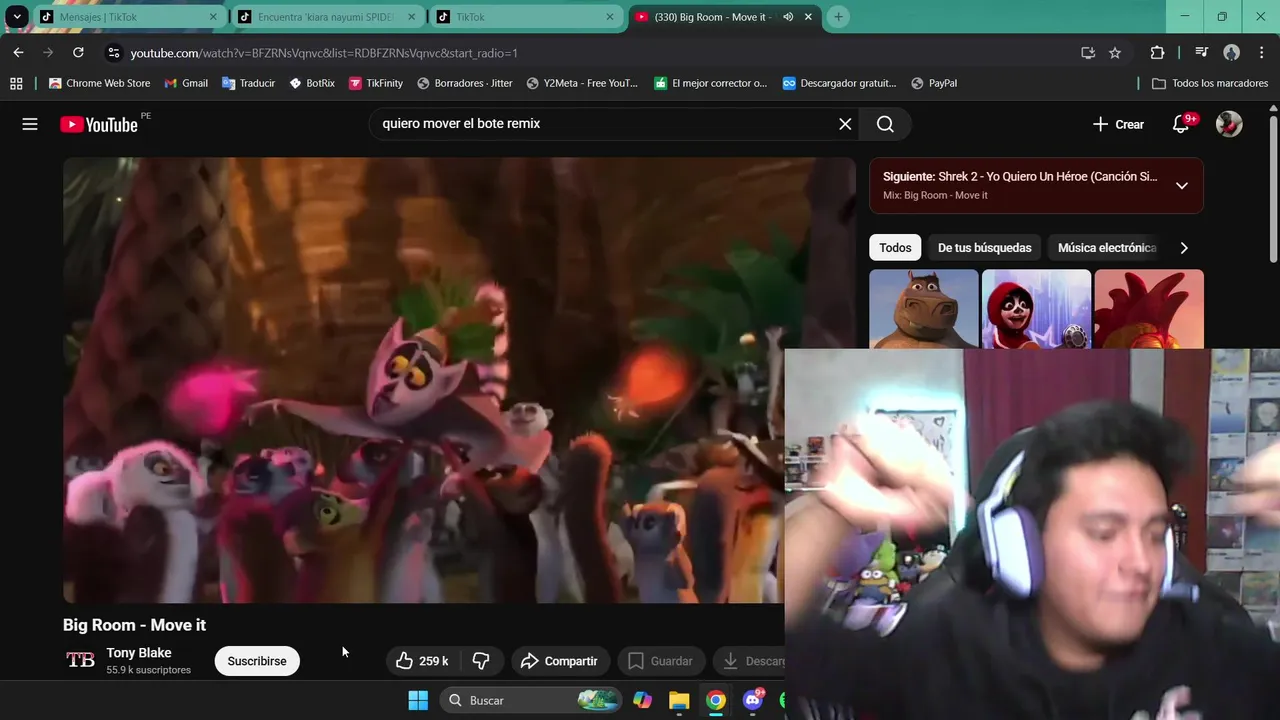Open PayPal bookmark

pyautogui.click(x=934, y=83)
